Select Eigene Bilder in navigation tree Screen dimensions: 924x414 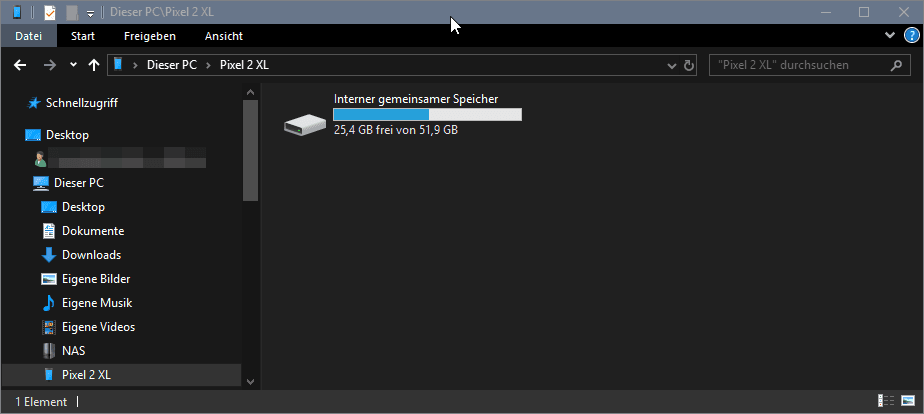(96, 279)
